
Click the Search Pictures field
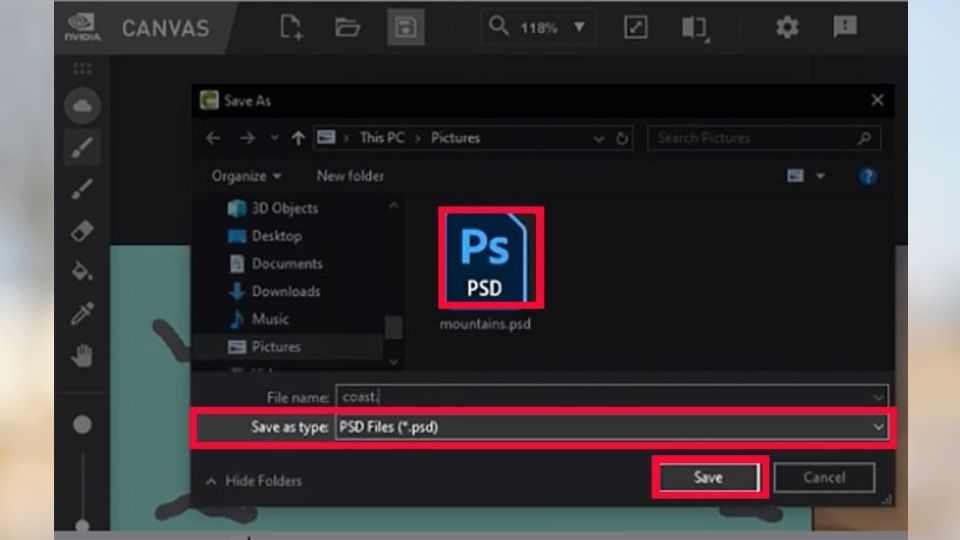(764, 138)
